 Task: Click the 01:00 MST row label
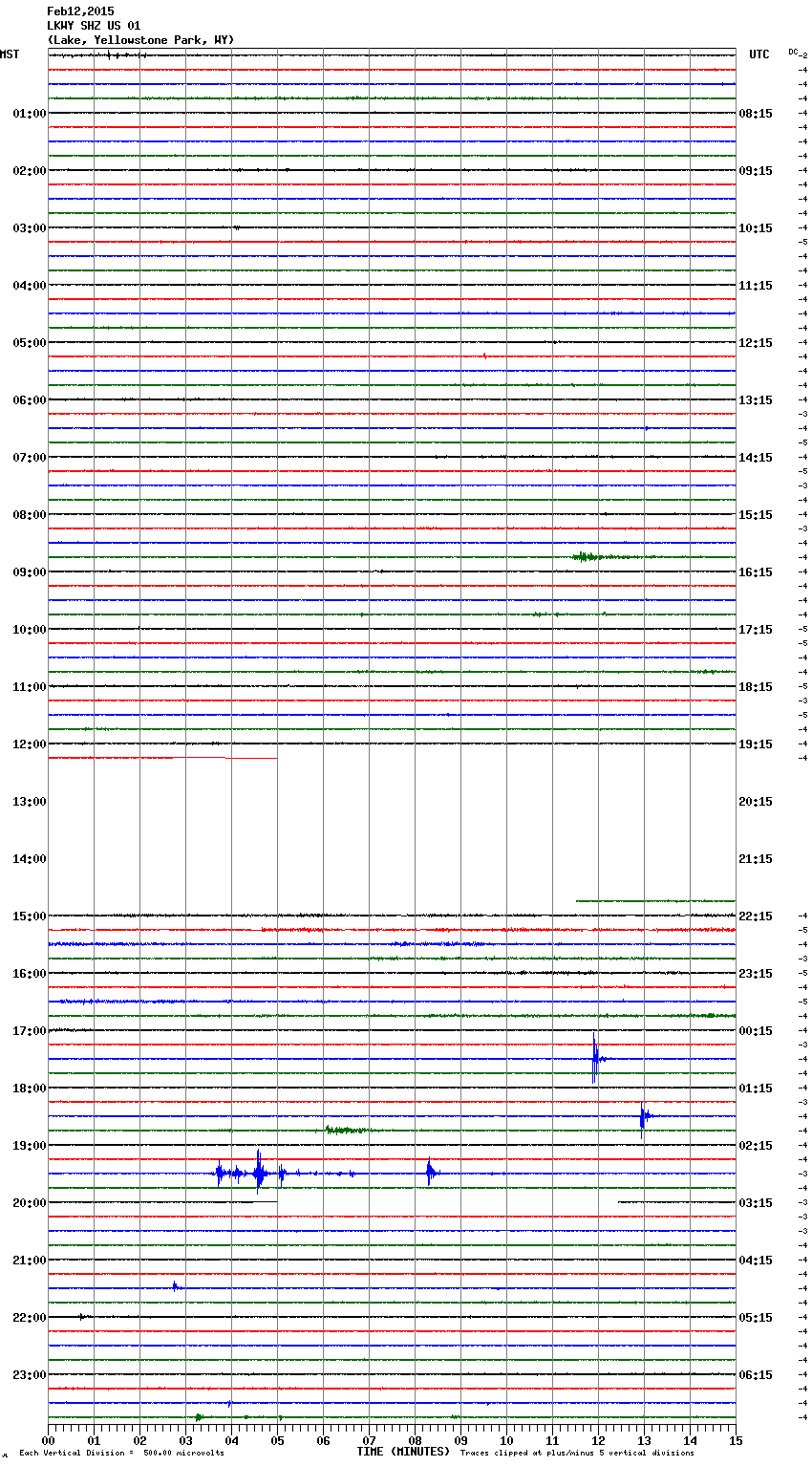[30, 114]
